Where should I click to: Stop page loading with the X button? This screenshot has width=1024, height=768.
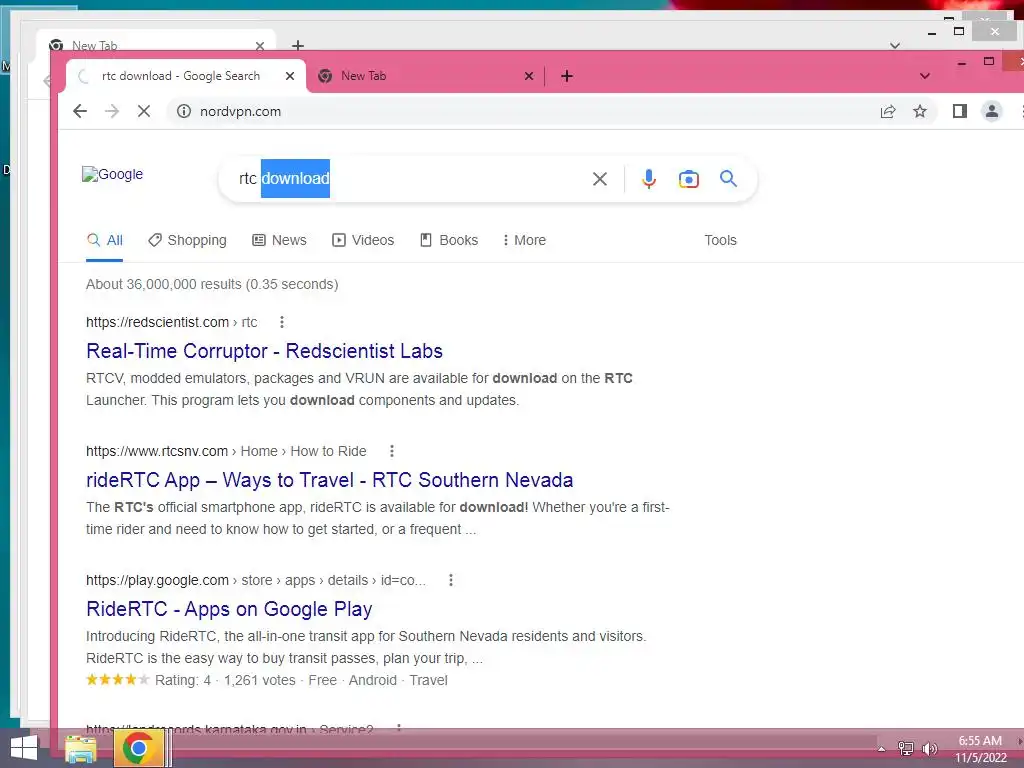[x=144, y=111]
